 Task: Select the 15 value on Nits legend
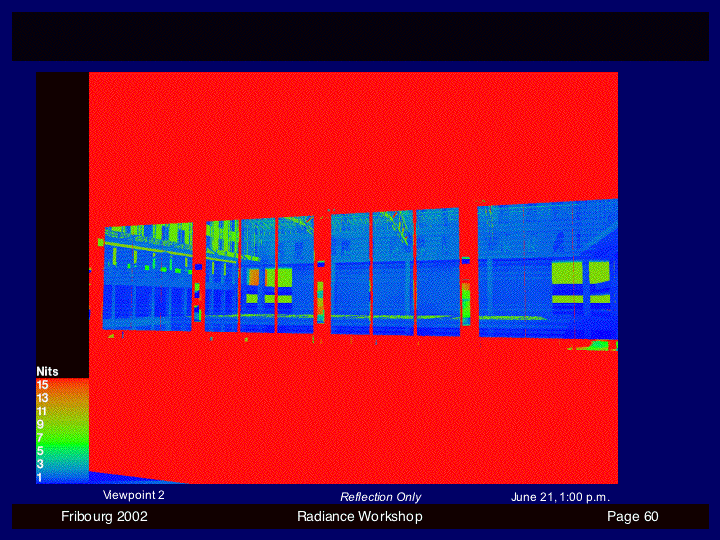point(42,385)
